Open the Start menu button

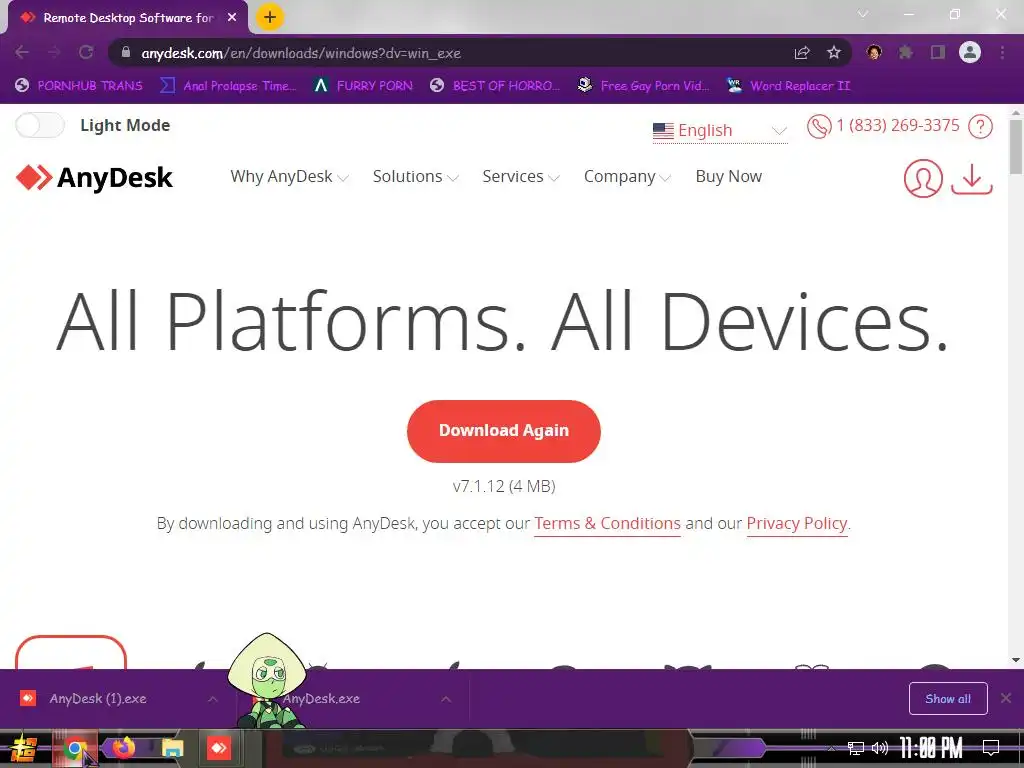[24, 748]
